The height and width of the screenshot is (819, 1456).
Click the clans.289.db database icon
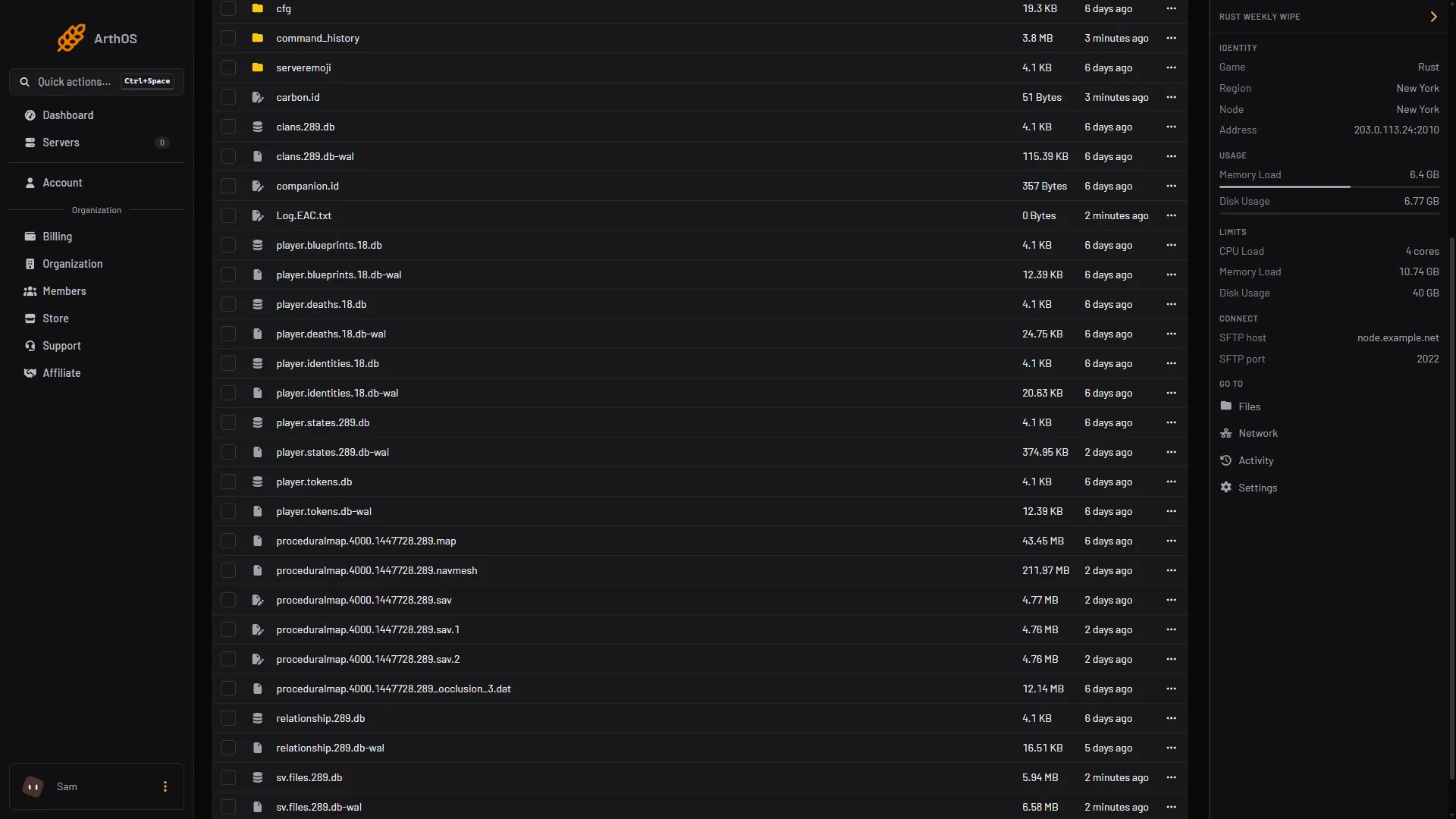(x=258, y=127)
